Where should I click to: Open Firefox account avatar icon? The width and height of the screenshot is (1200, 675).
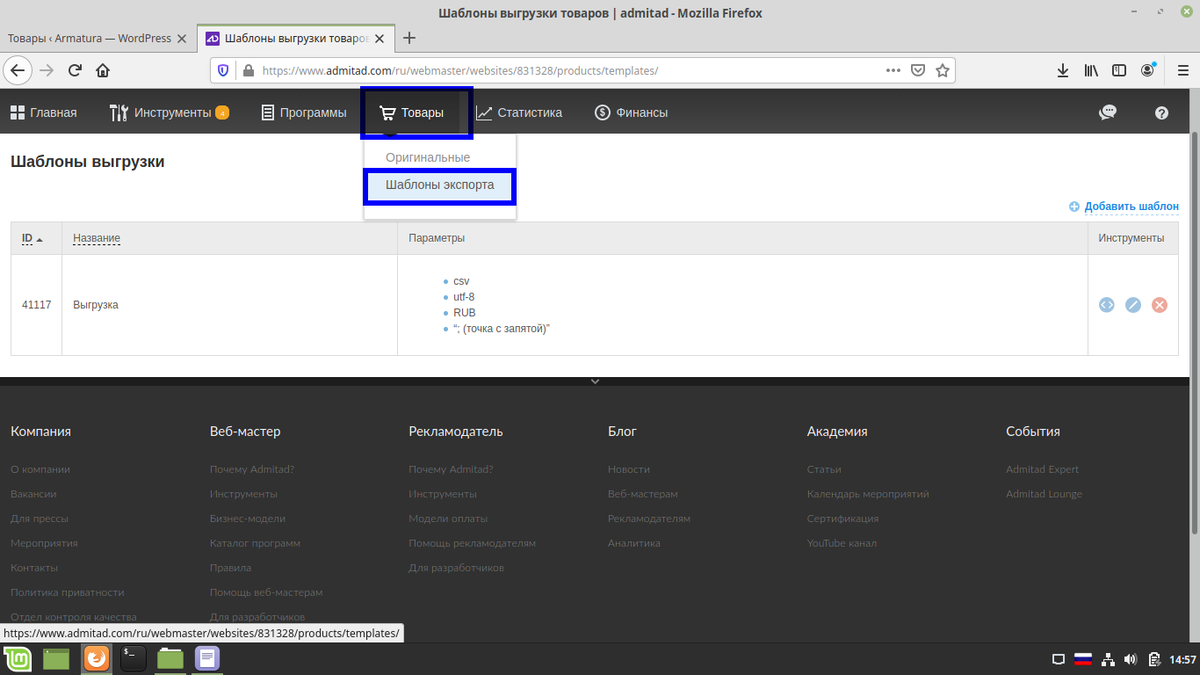(x=1149, y=70)
